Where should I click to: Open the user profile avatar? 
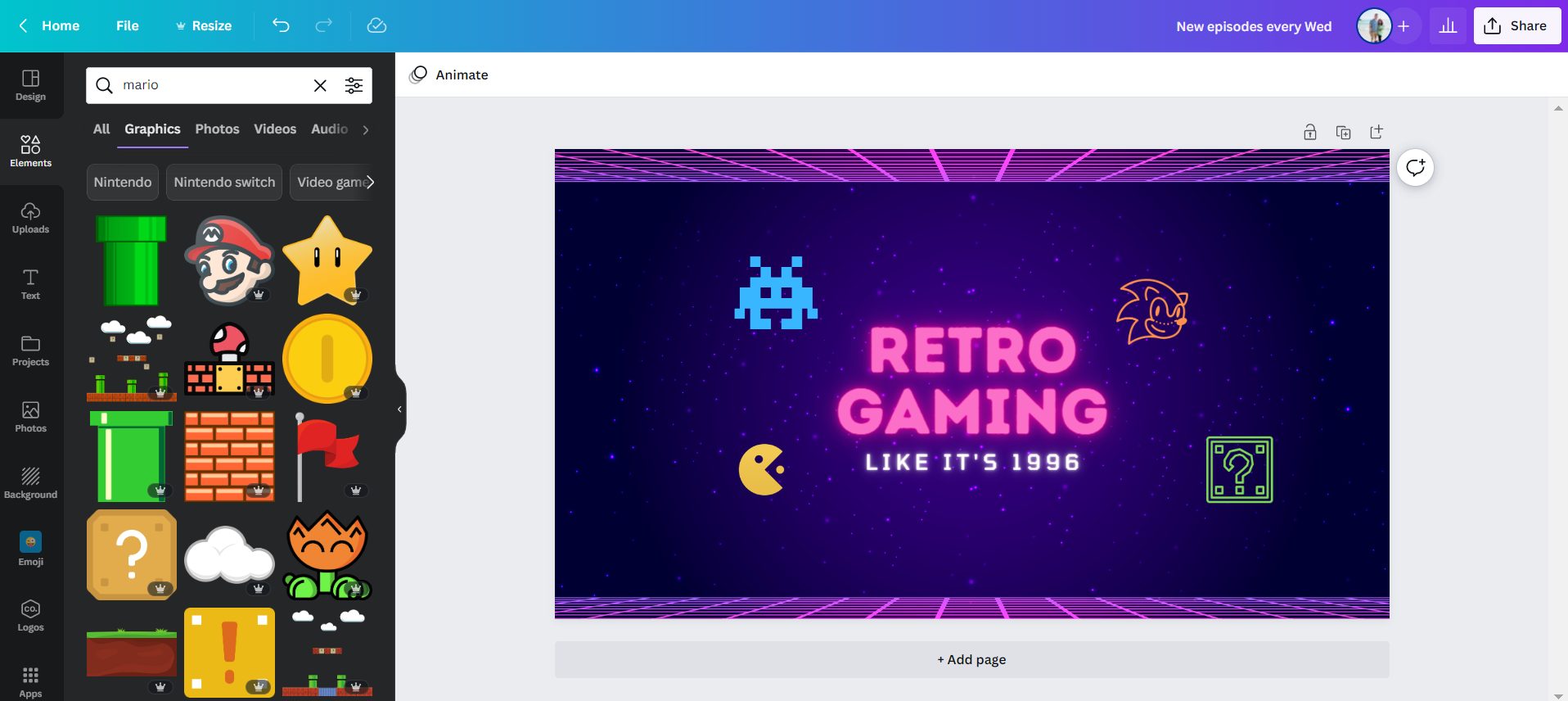[1374, 26]
